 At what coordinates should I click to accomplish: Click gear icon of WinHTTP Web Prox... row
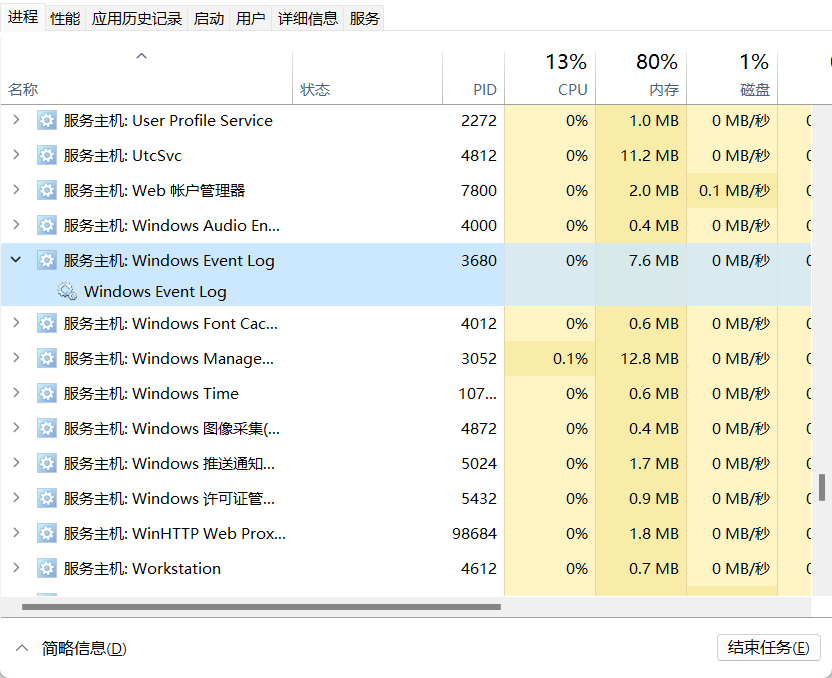[x=47, y=533]
